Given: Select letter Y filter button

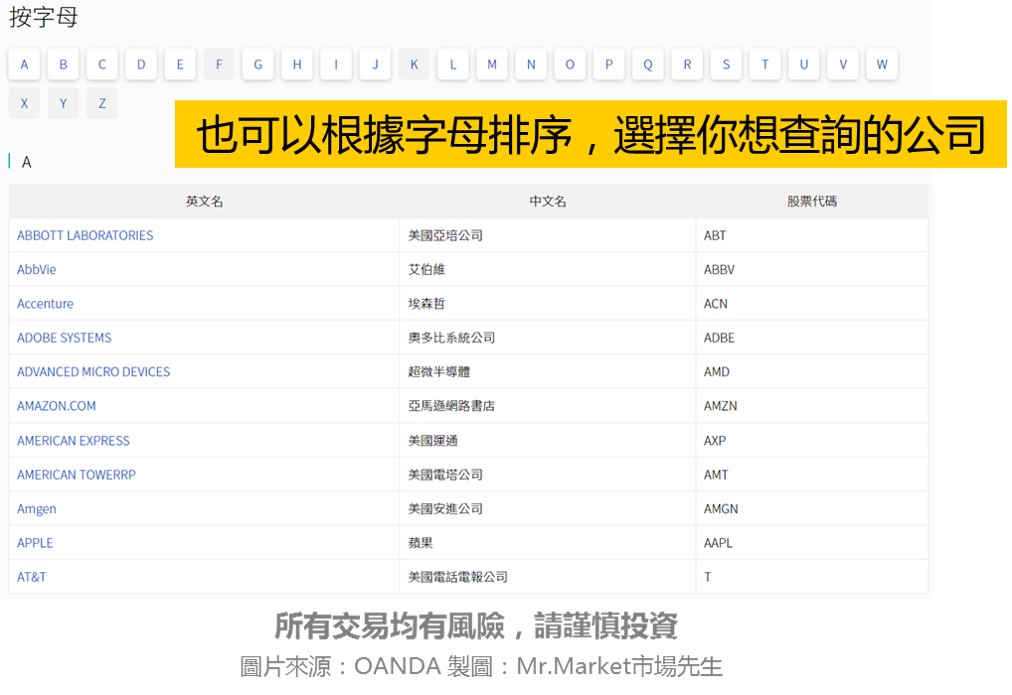Looking at the screenshot, I should [x=63, y=103].
